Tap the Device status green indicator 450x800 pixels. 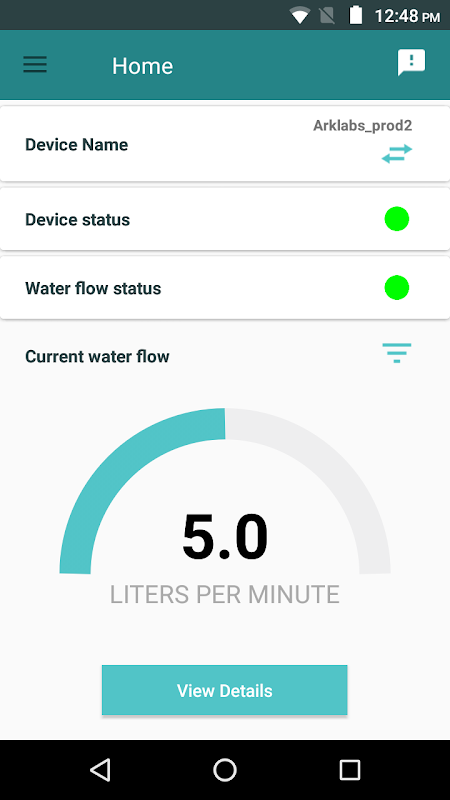pyautogui.click(x=397, y=219)
